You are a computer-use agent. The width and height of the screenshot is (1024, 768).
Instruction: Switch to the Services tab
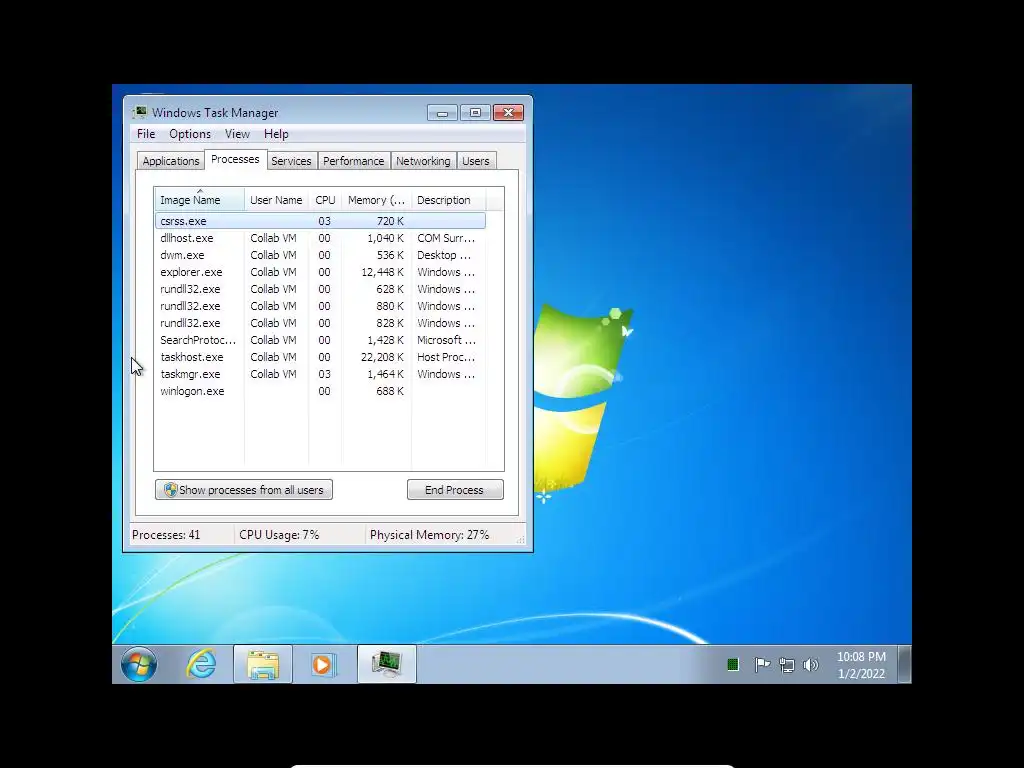(291, 161)
